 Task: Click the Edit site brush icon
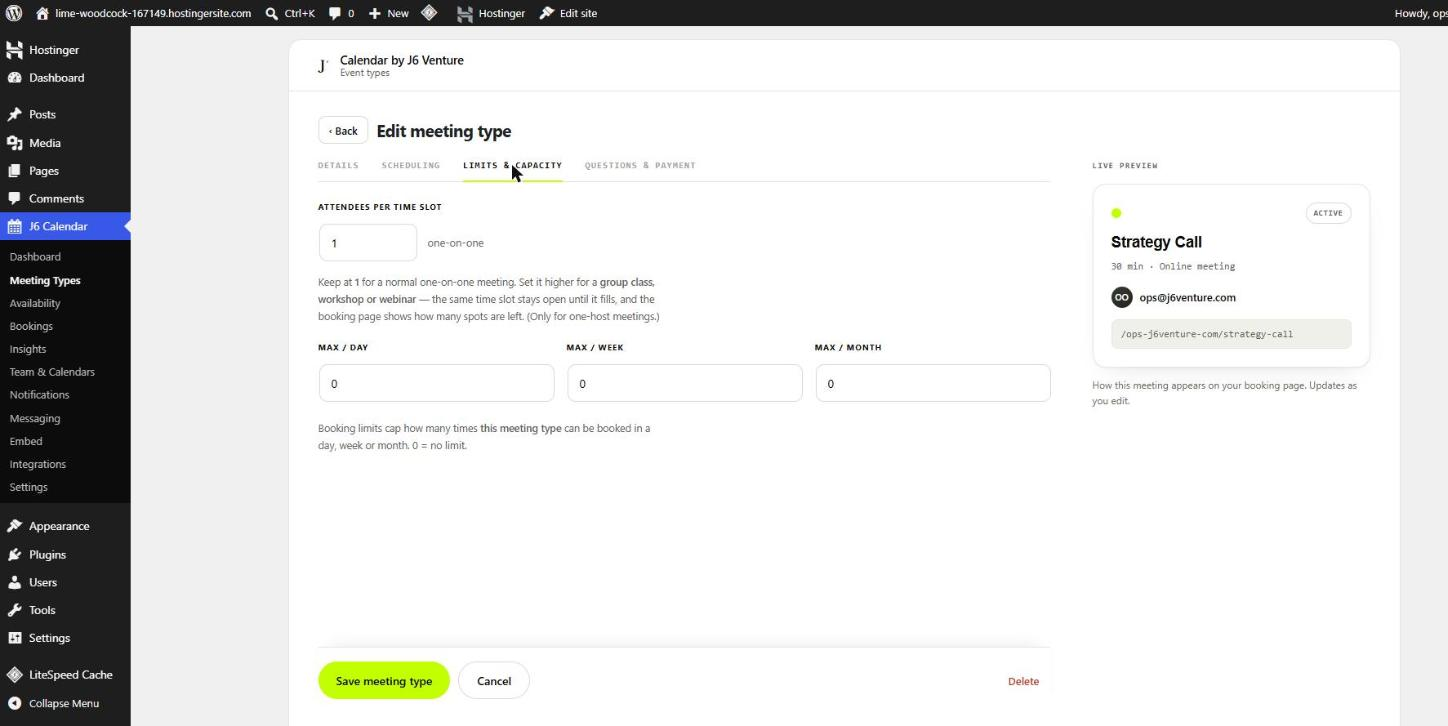pyautogui.click(x=547, y=13)
